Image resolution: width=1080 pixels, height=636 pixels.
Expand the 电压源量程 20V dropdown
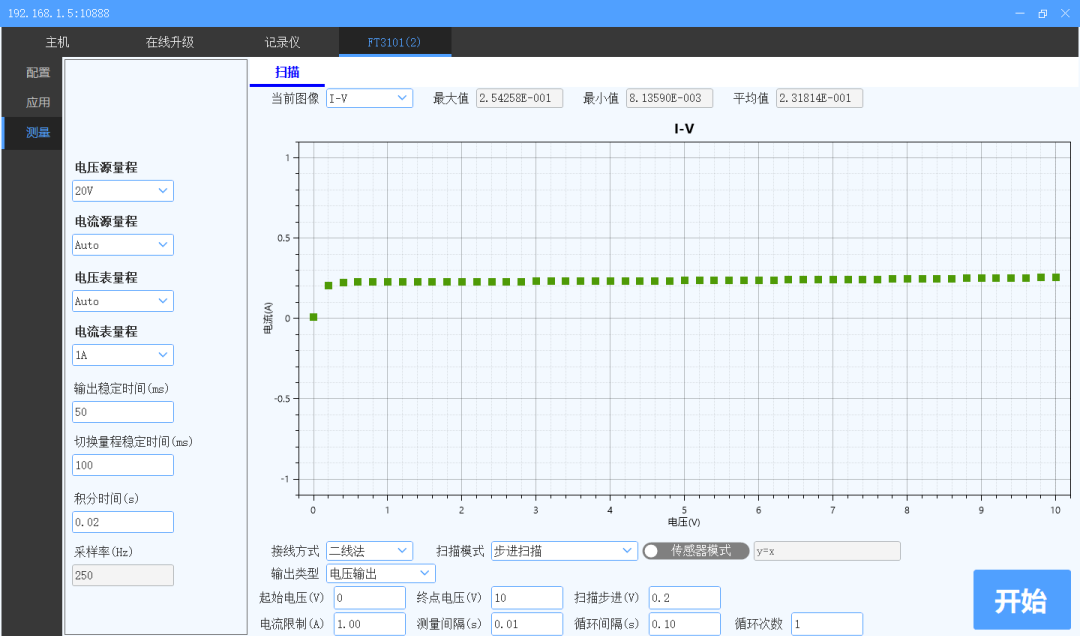pyautogui.click(x=123, y=191)
